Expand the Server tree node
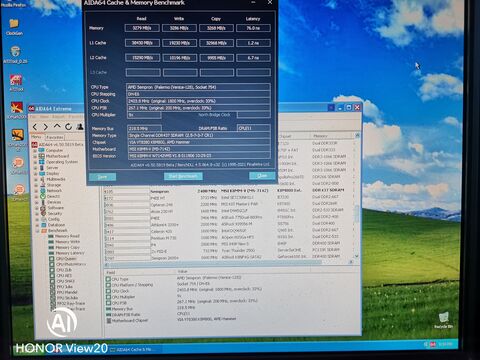 (x=35, y=168)
